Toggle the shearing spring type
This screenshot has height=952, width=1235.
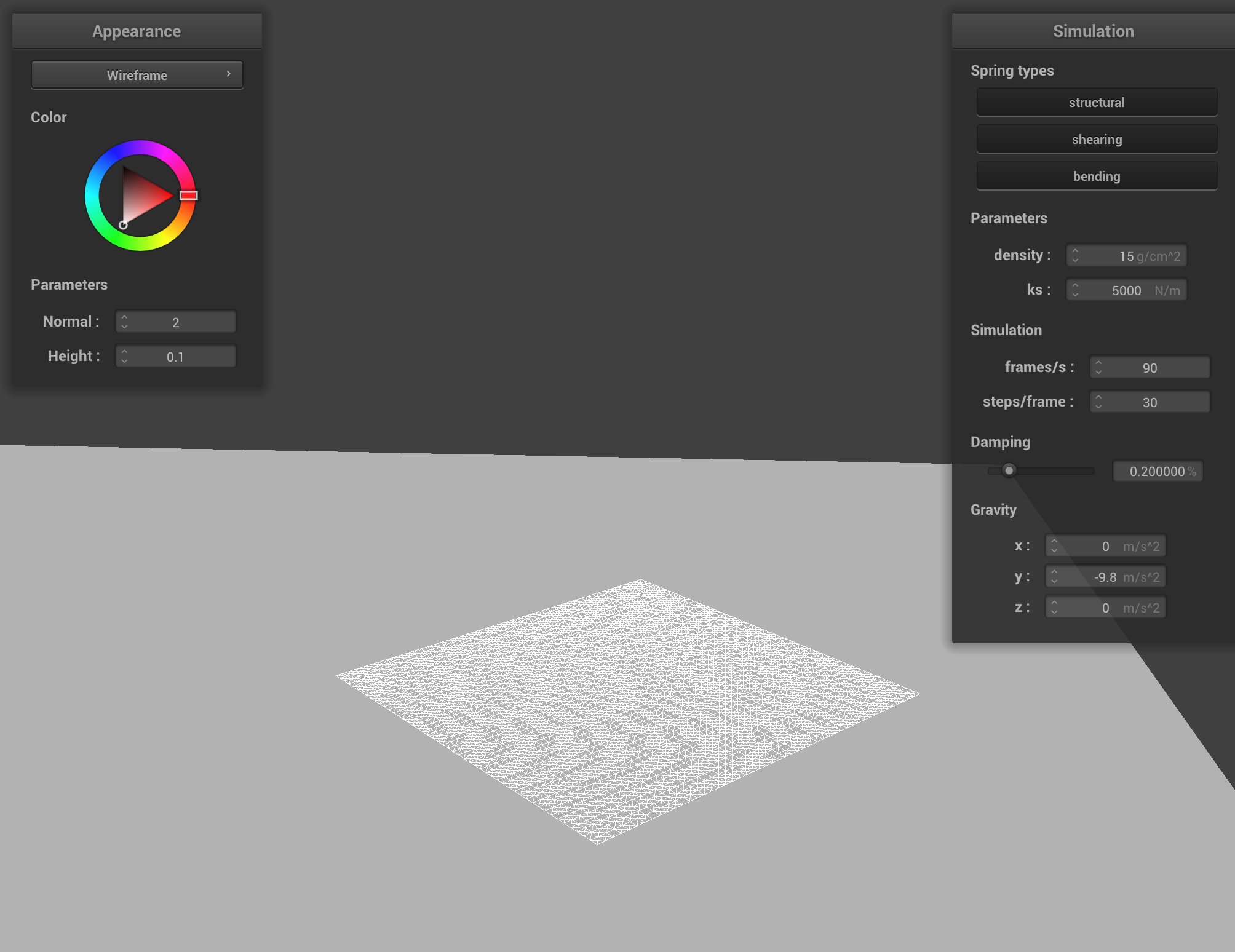[1097, 139]
